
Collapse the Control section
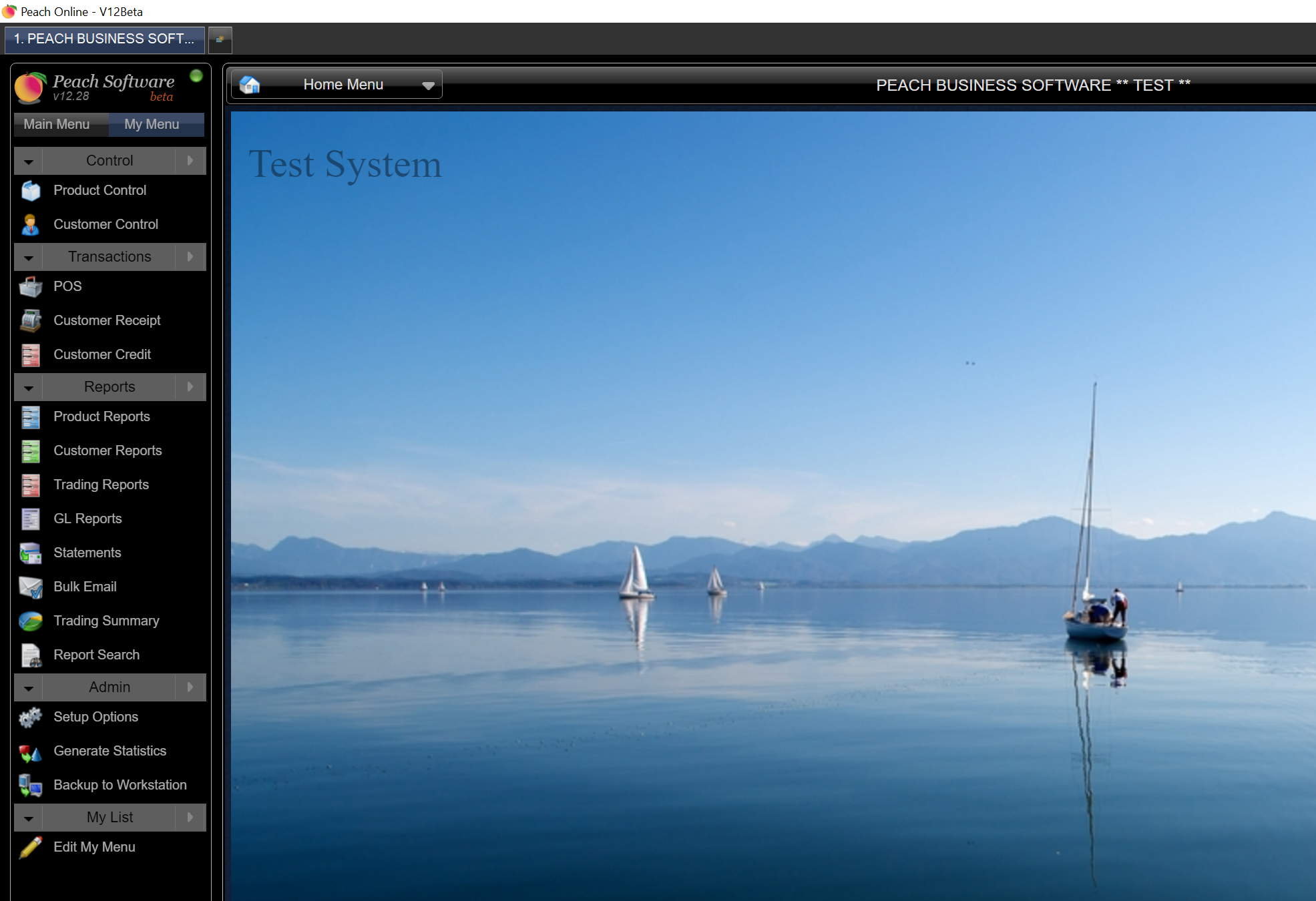click(28, 161)
